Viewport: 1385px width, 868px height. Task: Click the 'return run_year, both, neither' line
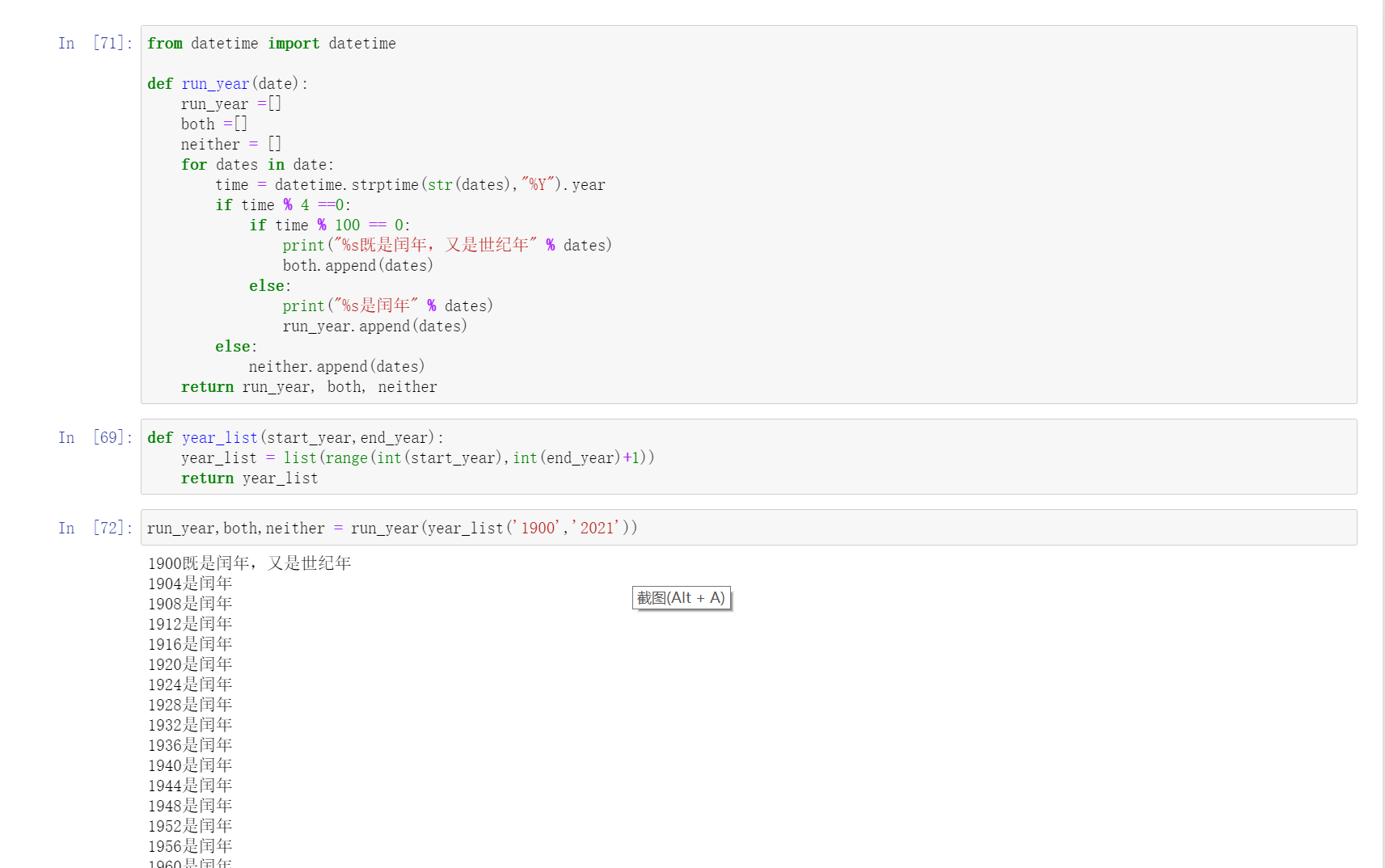coord(309,387)
